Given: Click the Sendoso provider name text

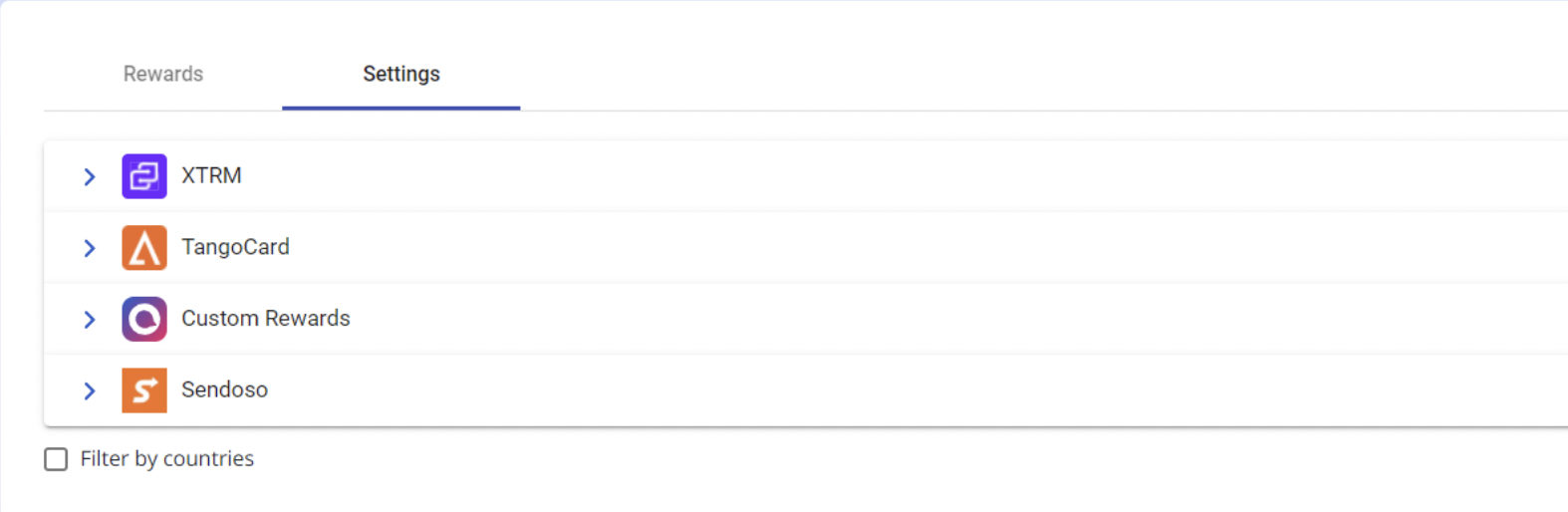Looking at the screenshot, I should coord(224,389).
